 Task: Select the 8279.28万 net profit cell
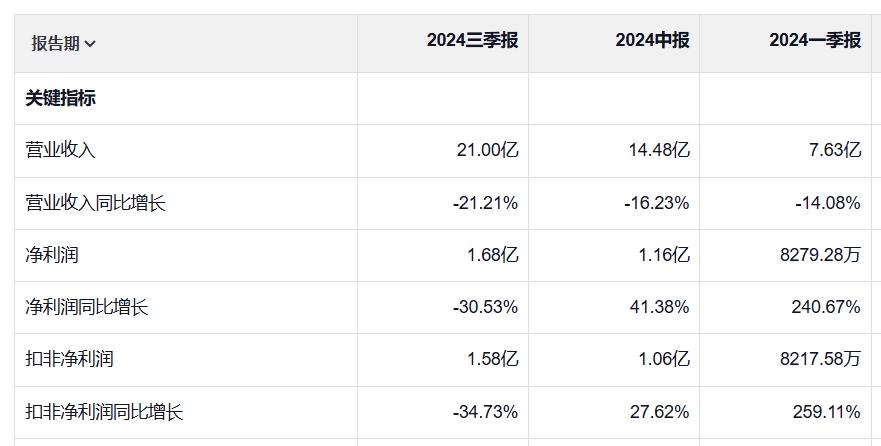click(x=820, y=255)
